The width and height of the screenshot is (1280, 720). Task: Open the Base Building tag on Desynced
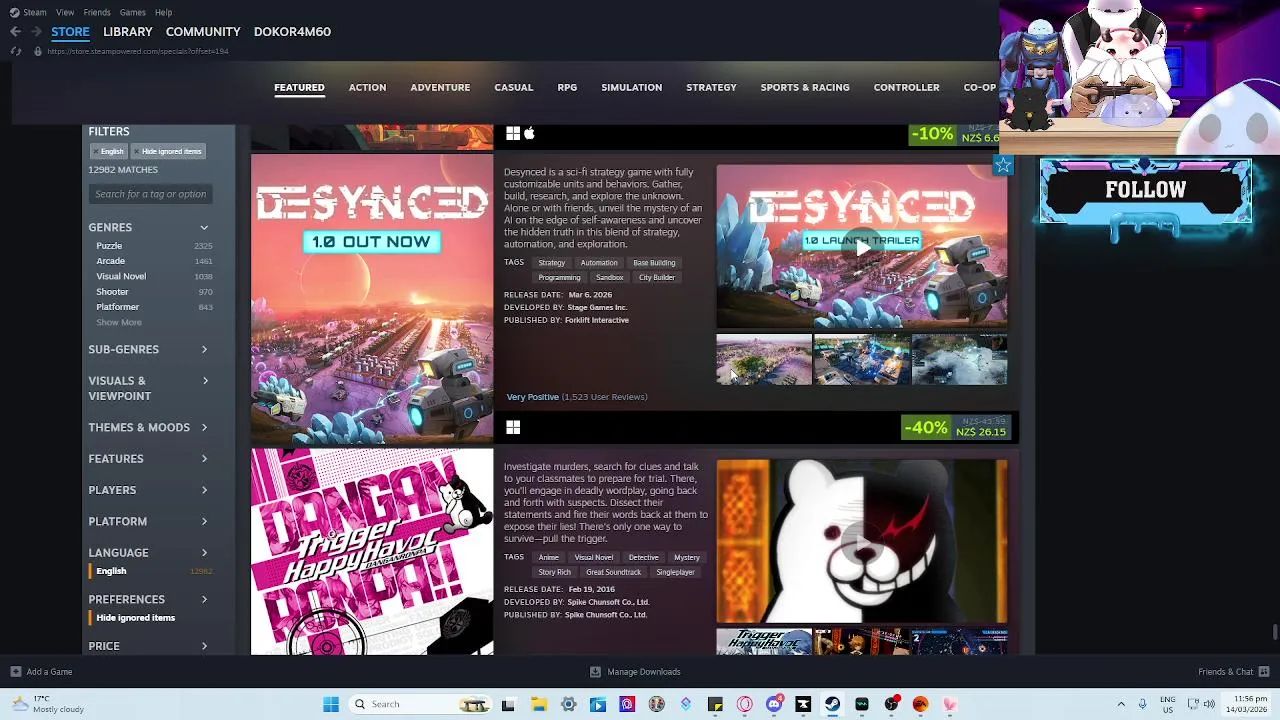click(x=654, y=263)
